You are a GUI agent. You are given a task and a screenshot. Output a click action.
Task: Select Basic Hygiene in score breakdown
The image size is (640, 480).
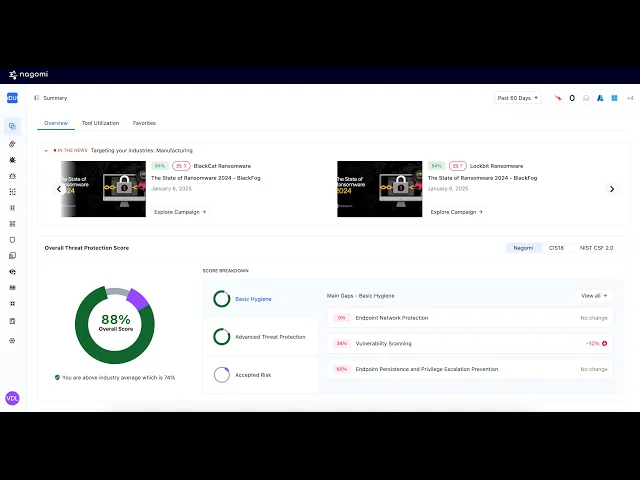pyautogui.click(x=260, y=299)
